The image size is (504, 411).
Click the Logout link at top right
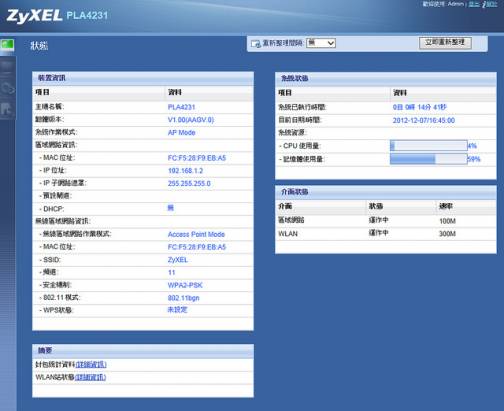coord(474,4)
